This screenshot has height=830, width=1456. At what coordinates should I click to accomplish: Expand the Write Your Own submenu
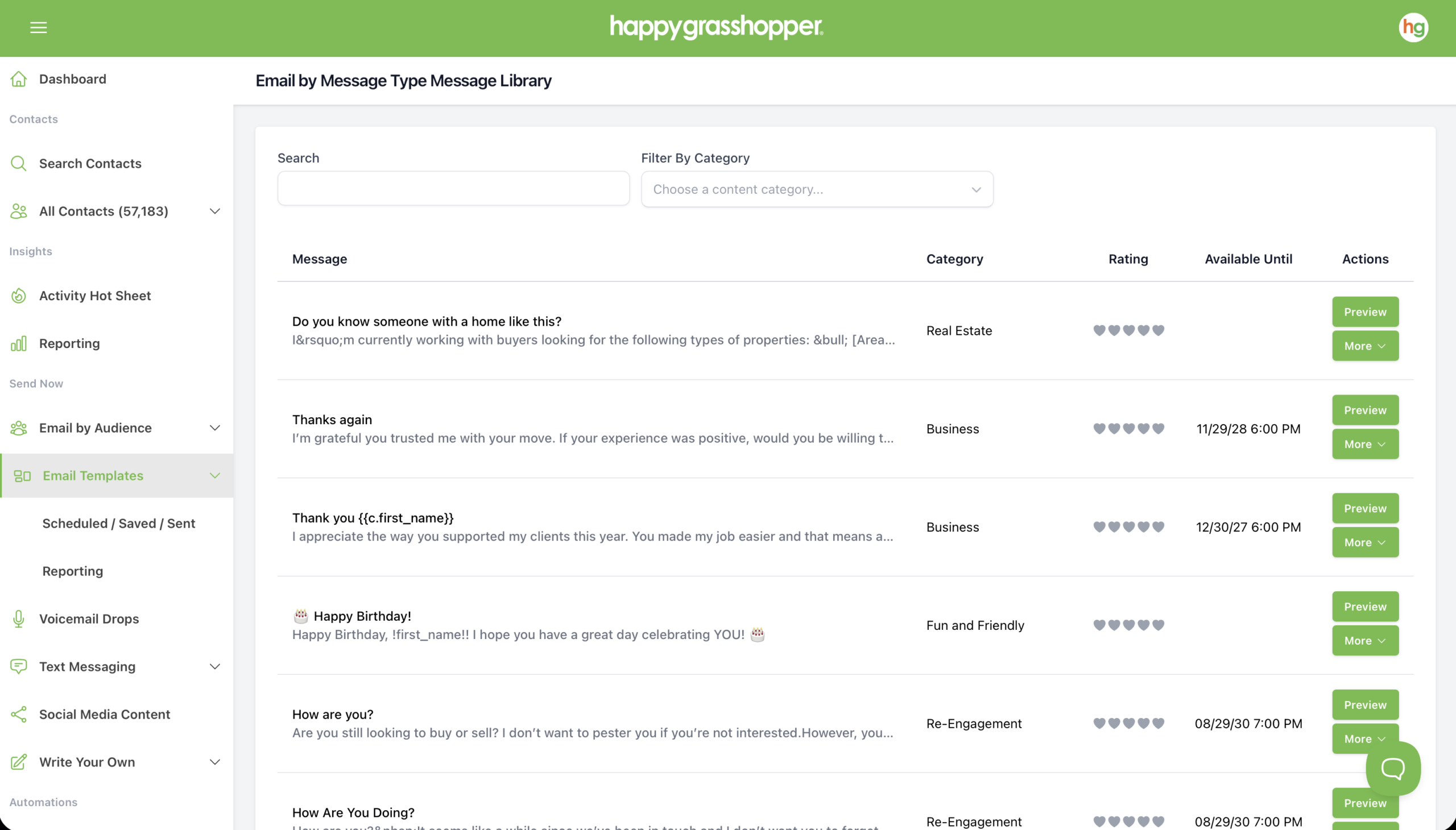click(214, 762)
